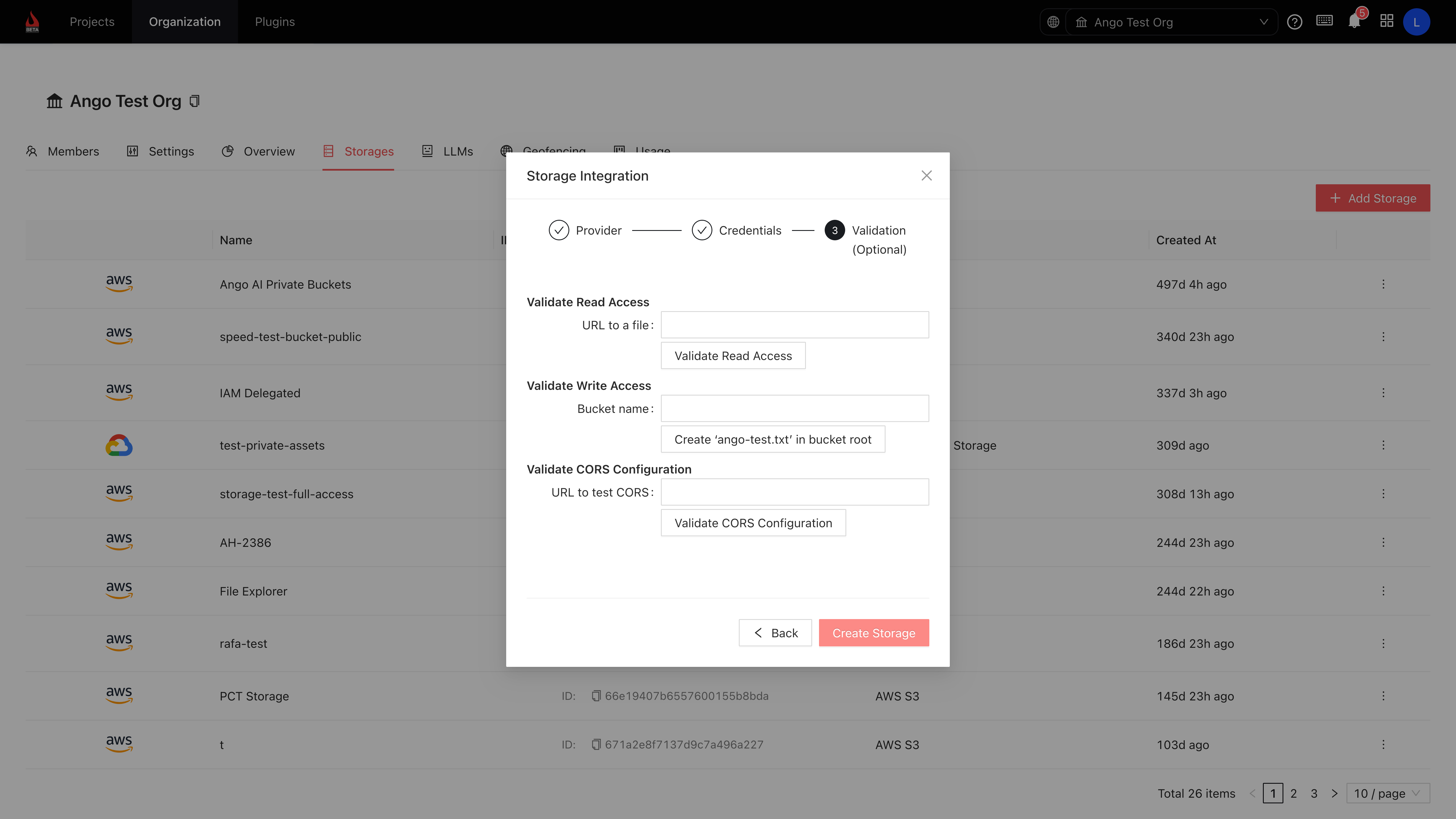
Task: Copy ID of PCT Storage
Action: coord(596,696)
